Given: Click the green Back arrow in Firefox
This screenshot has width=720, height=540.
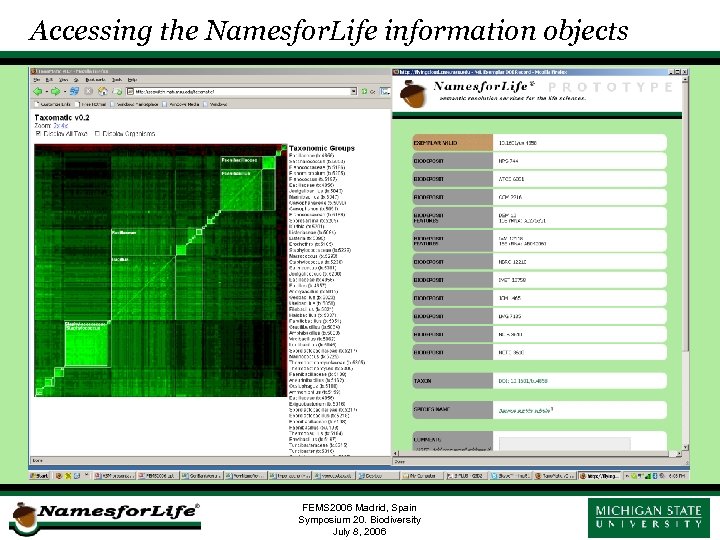Looking at the screenshot, I should pyautogui.click(x=38, y=91).
